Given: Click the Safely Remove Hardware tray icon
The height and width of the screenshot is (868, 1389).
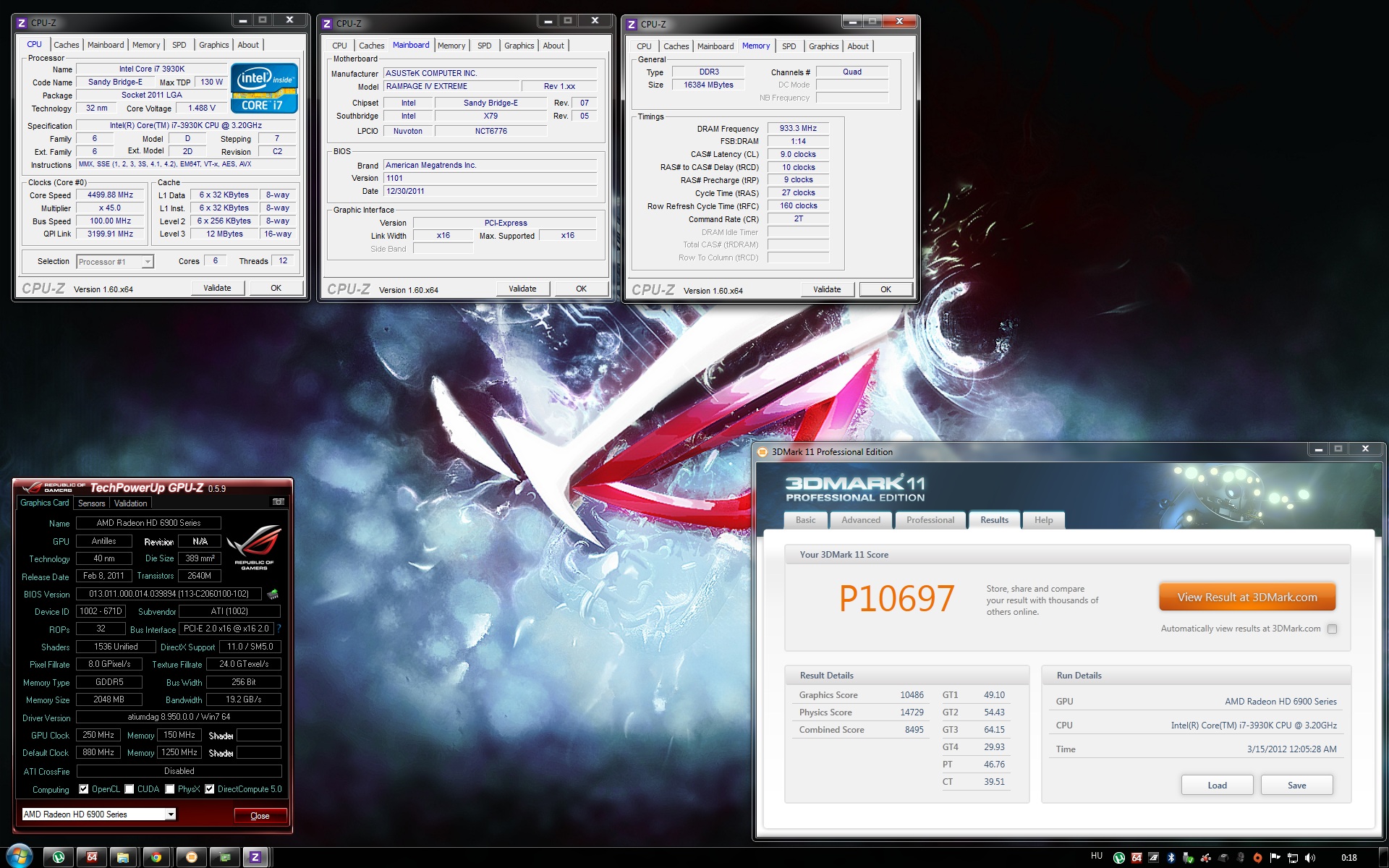Looking at the screenshot, I should (1188, 858).
